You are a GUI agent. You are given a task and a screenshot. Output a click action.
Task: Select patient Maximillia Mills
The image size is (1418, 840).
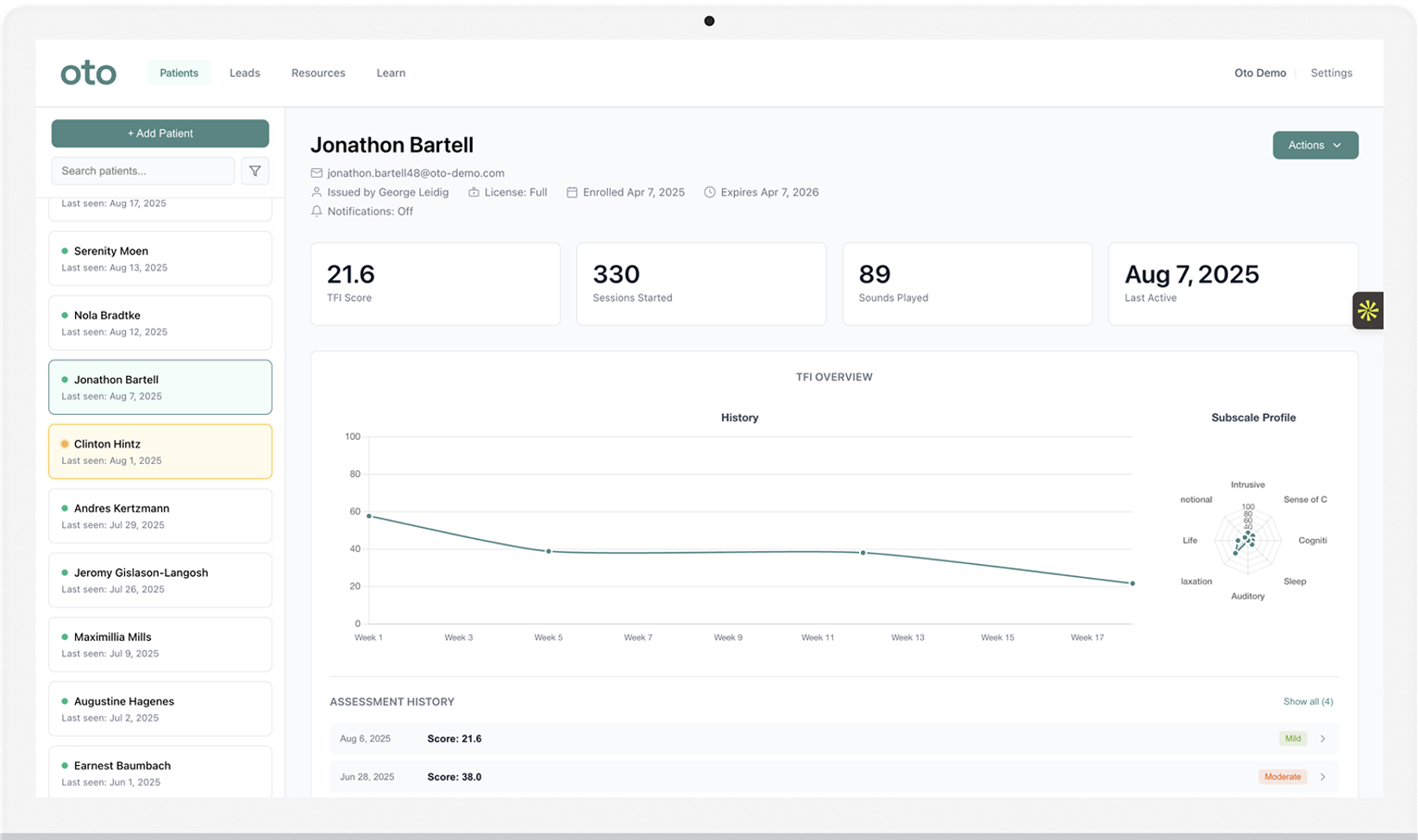(160, 645)
